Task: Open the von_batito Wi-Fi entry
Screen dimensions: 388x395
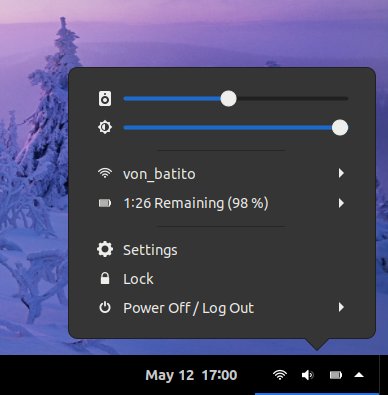Action: click(x=222, y=173)
